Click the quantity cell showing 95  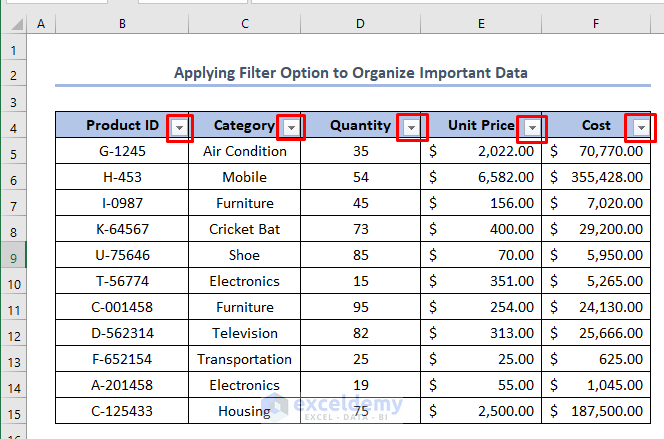[x=360, y=308]
